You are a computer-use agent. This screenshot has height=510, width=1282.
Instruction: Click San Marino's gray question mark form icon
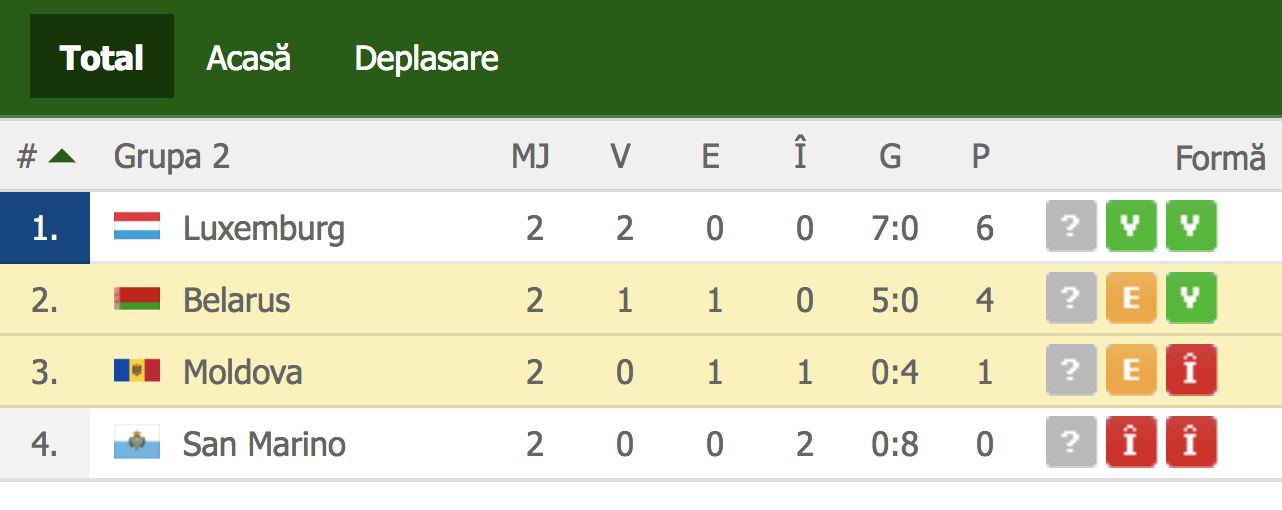point(1071,442)
